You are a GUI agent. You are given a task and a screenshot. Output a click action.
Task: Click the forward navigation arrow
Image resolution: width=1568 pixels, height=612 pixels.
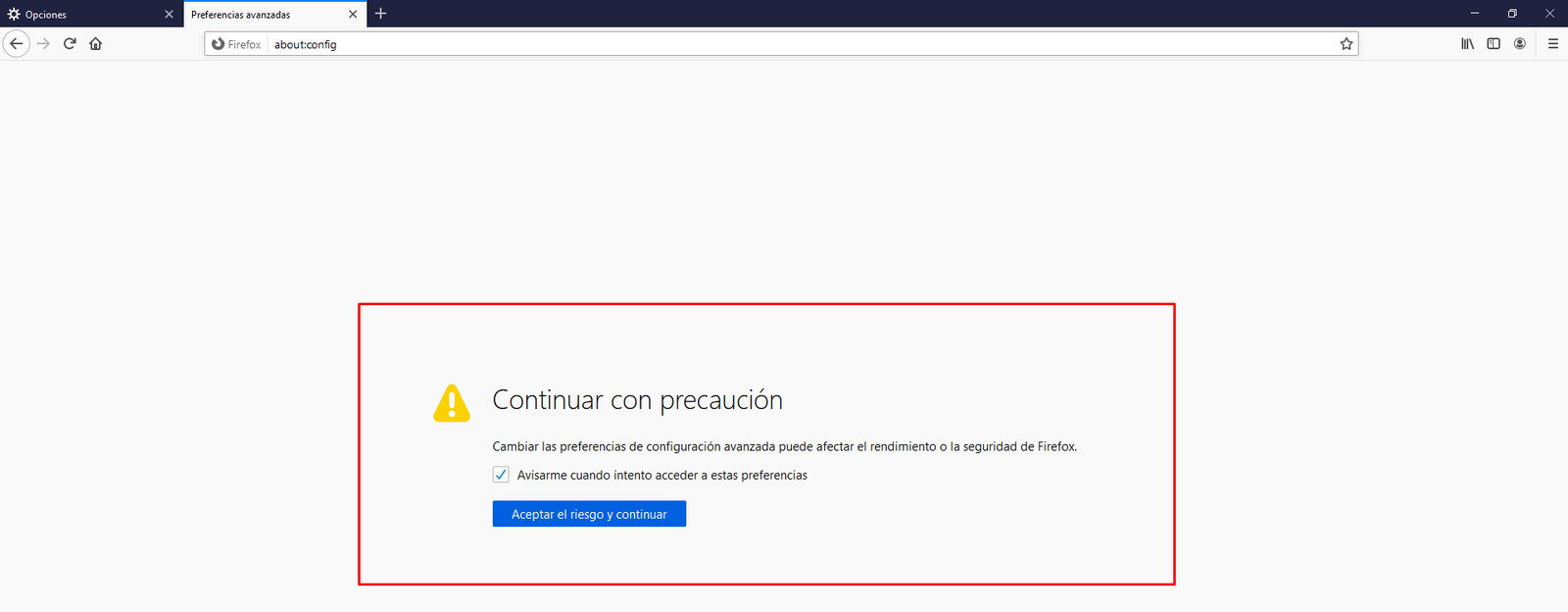pos(43,44)
